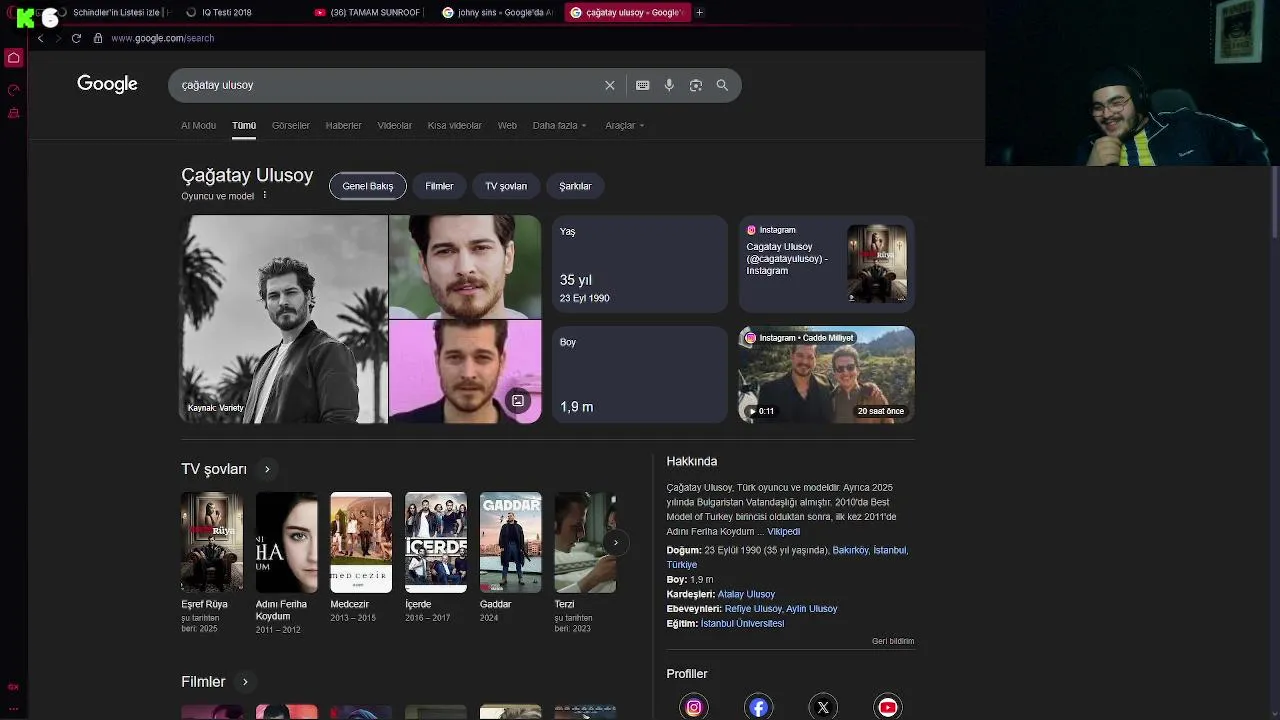
Task: Click the Geri bildirim link
Action: click(893, 641)
